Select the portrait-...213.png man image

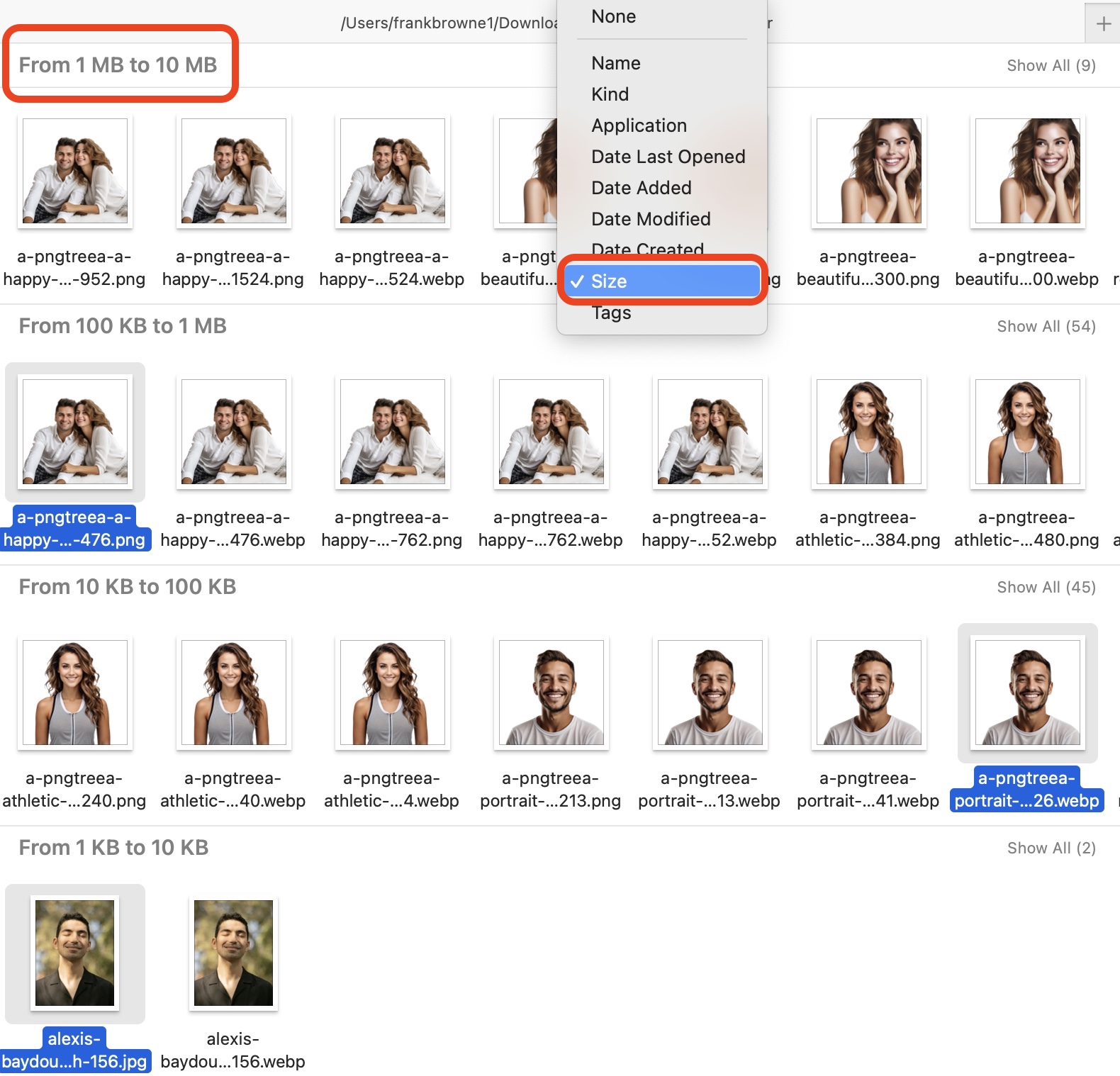pos(551,693)
